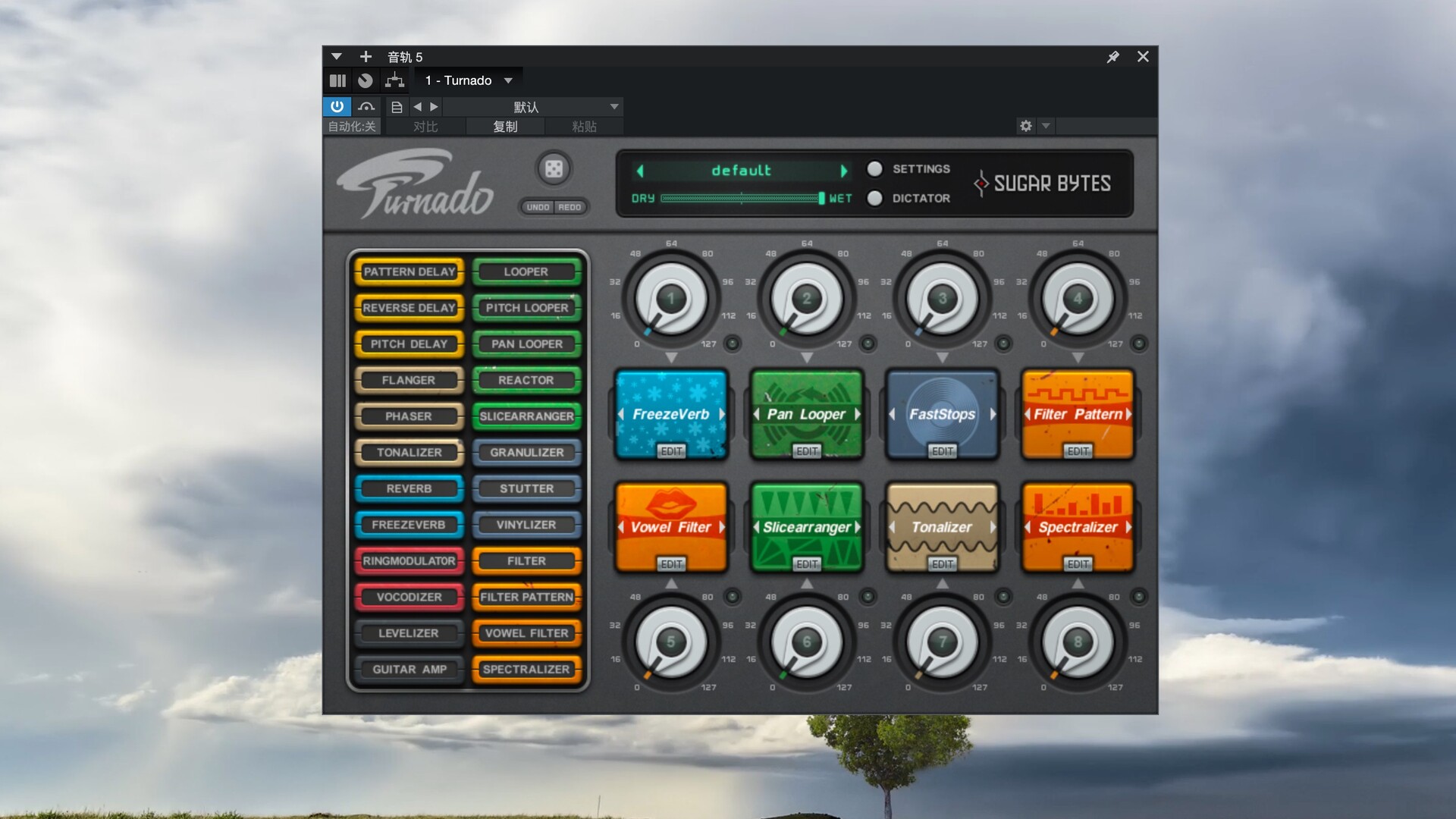The height and width of the screenshot is (819, 1456).
Task: Click the small round button under knob 1
Action: click(x=732, y=344)
